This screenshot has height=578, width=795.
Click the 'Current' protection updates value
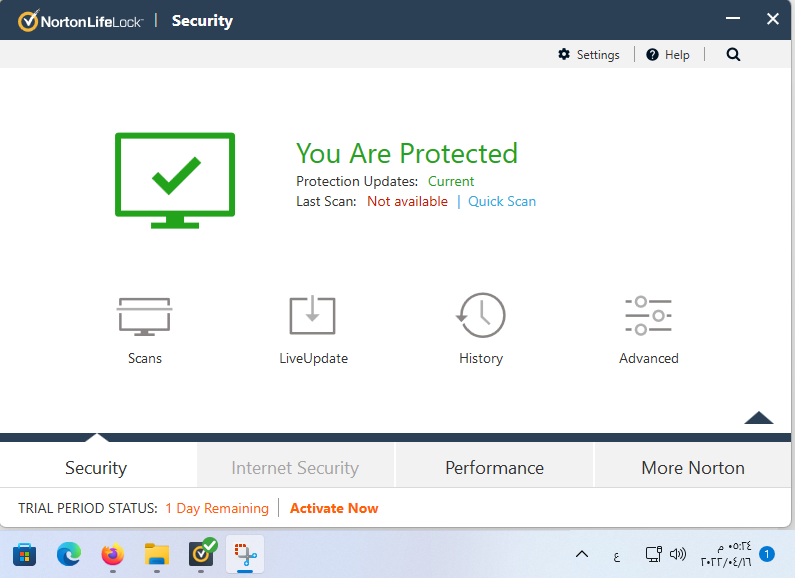click(451, 181)
